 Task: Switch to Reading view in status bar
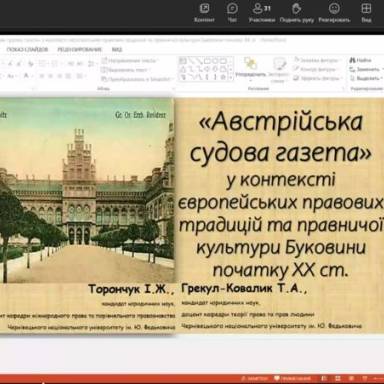351,379
